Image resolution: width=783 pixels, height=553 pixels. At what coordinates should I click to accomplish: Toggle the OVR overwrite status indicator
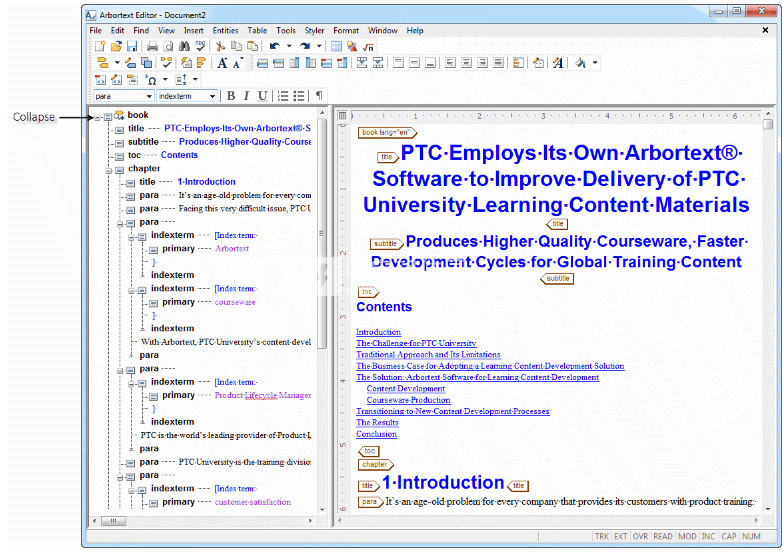pyautogui.click(x=640, y=536)
